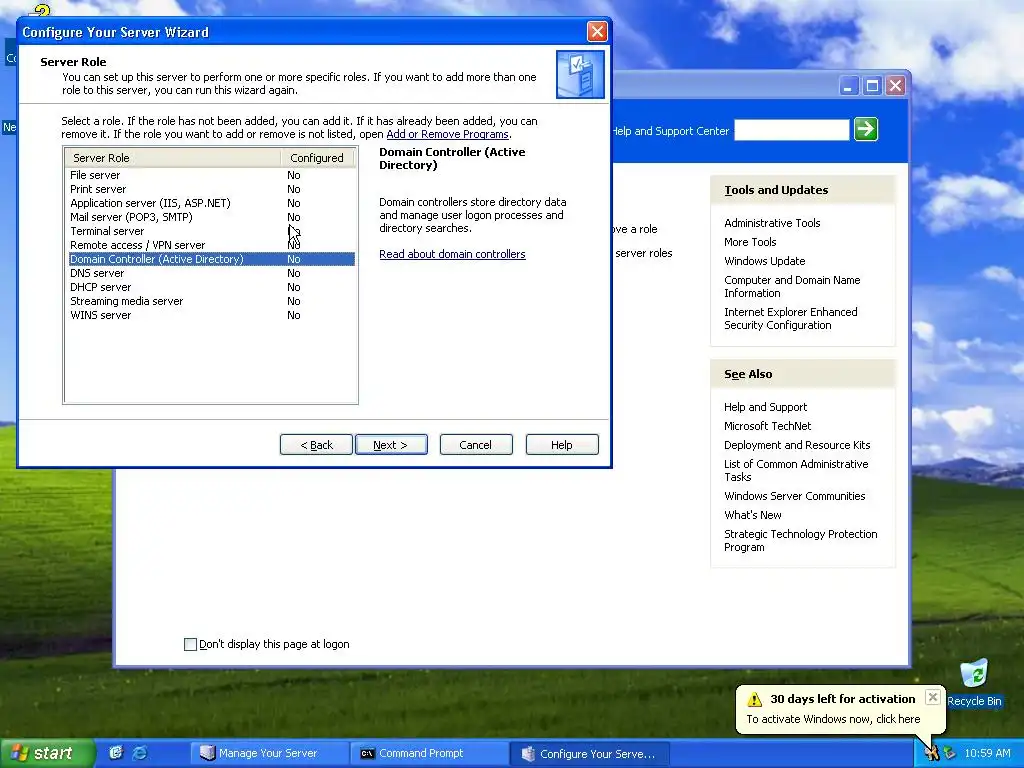This screenshot has width=1024, height=768.
Task: Open Computer and Domain Name Information
Action: pyautogui.click(x=792, y=286)
